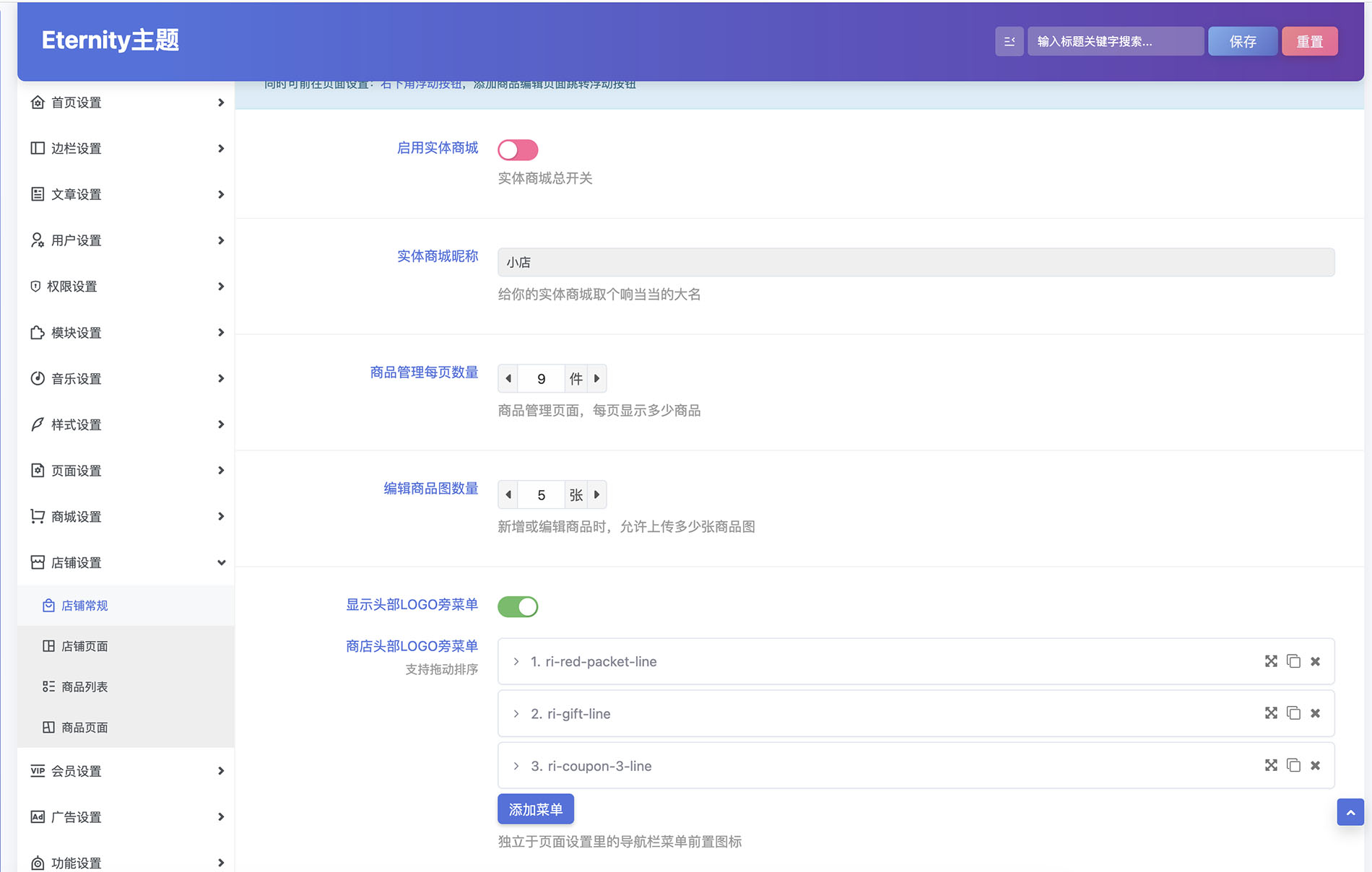Image resolution: width=1372 pixels, height=872 pixels.
Task: Copy the ri-red-packet-line menu item
Action: pos(1293,661)
